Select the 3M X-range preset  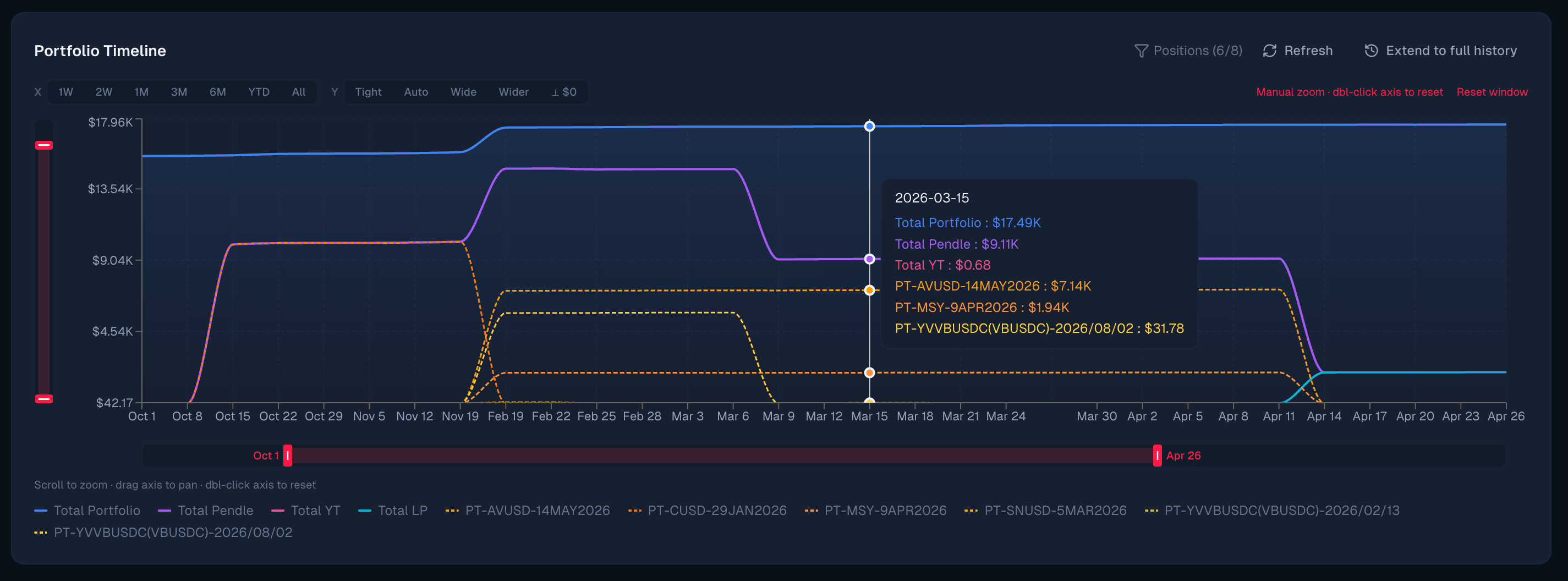click(x=179, y=92)
